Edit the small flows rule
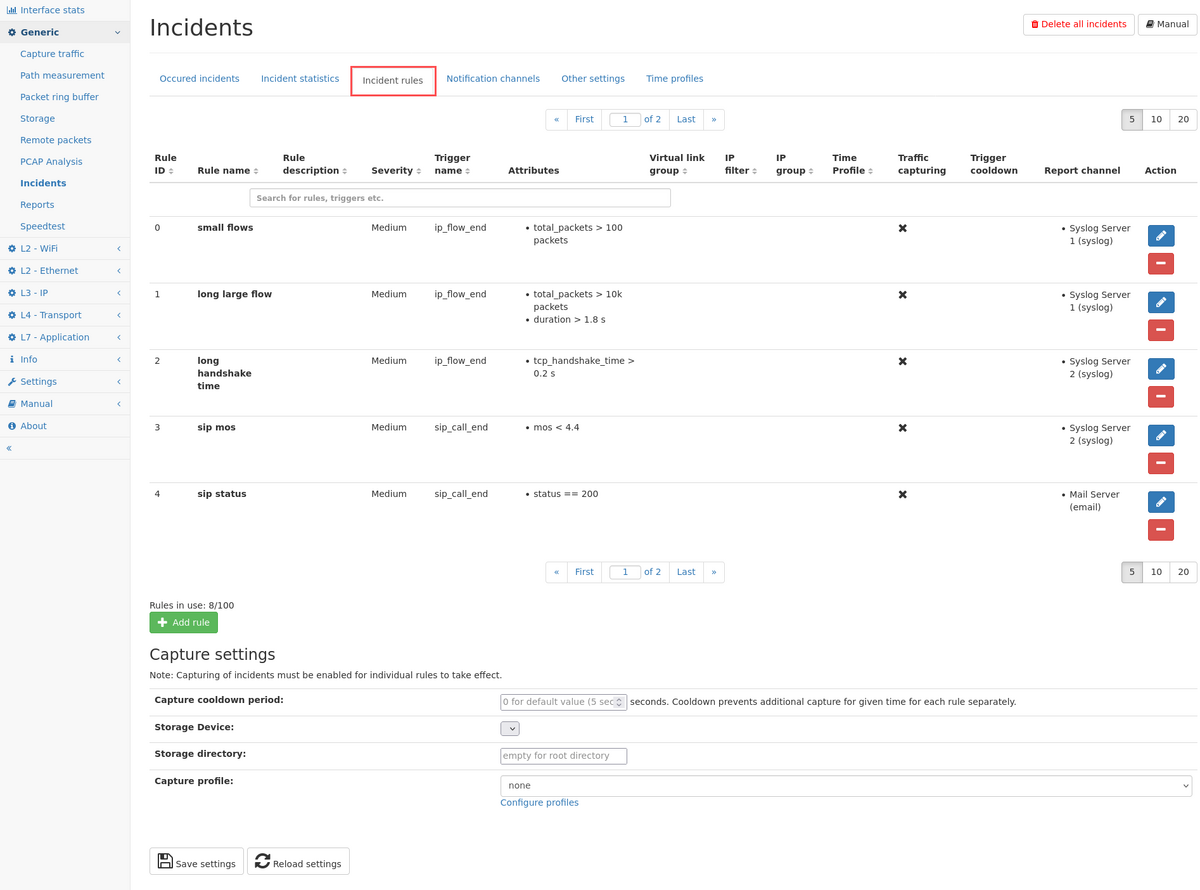 1160,236
